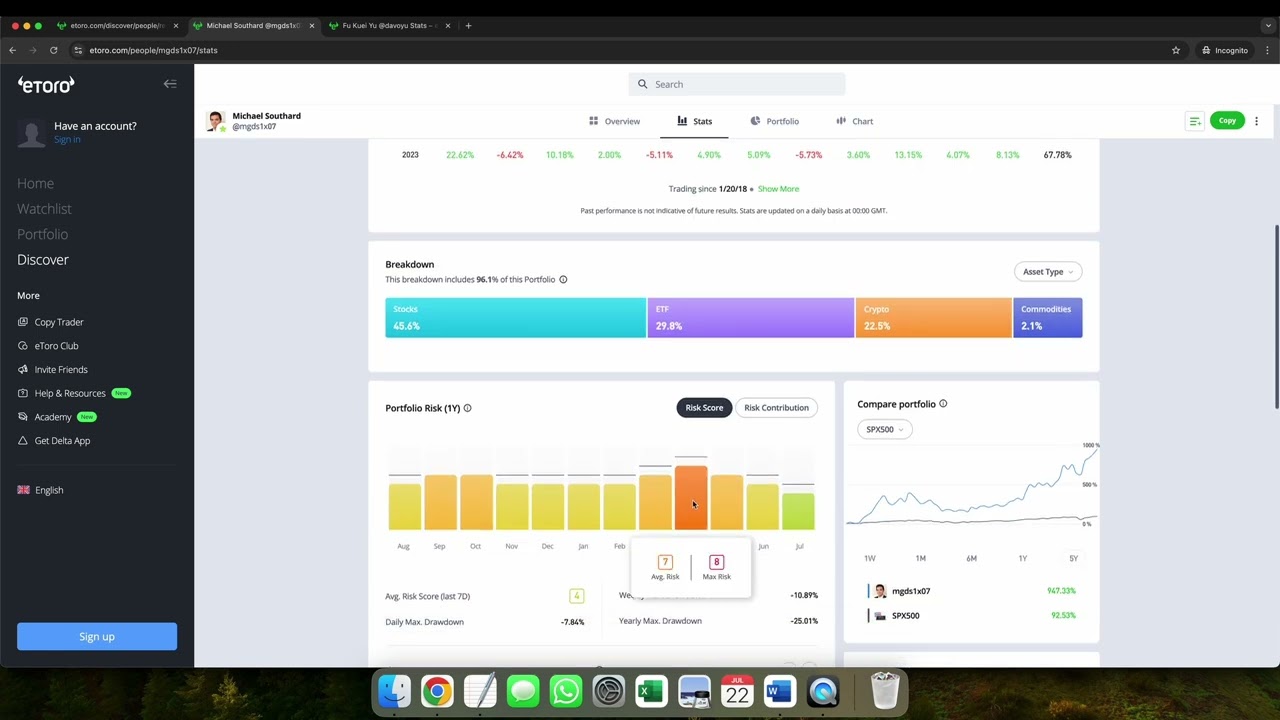
Task: Go to Watchlist in sidebar
Action: pyautogui.click(x=44, y=209)
